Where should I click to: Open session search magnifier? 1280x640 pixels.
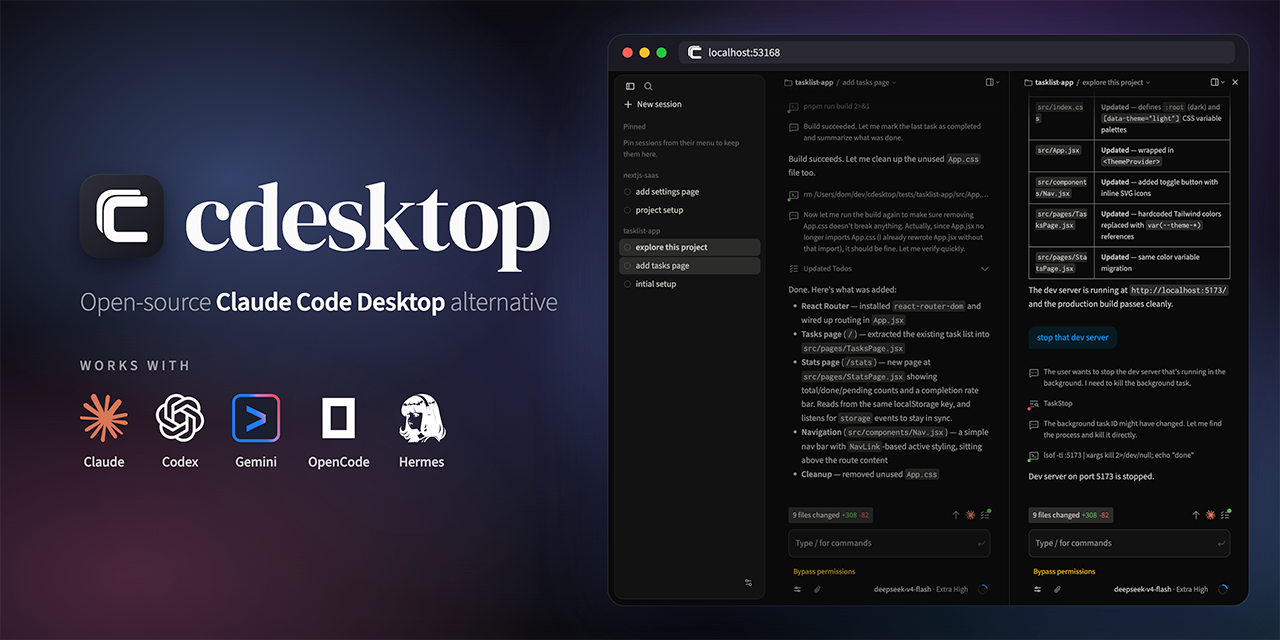[x=648, y=87]
